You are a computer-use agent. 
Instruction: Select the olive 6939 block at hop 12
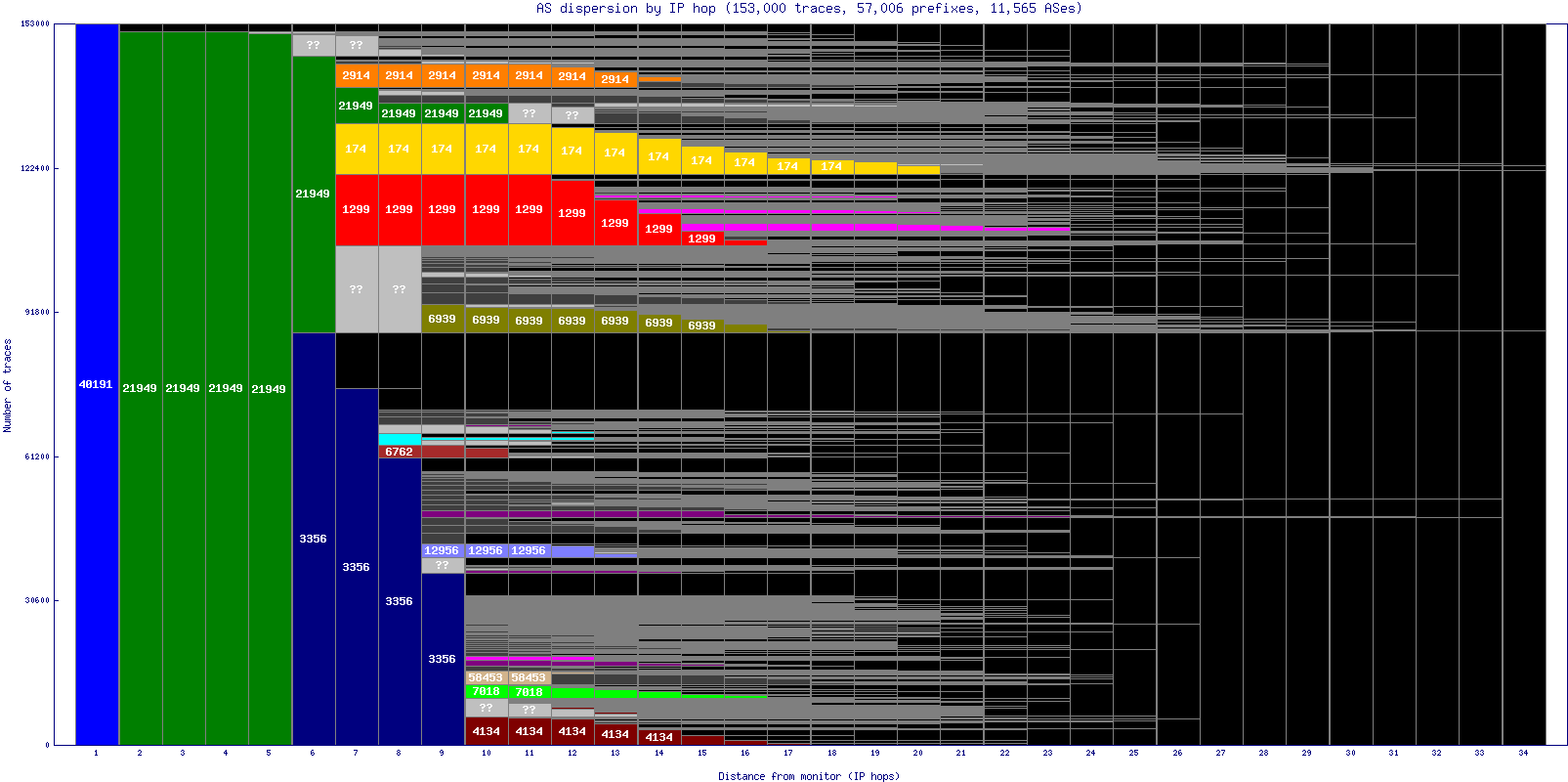572,321
